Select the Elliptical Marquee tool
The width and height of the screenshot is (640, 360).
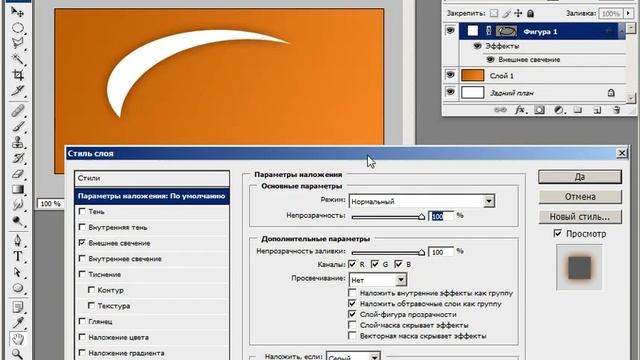18,28
